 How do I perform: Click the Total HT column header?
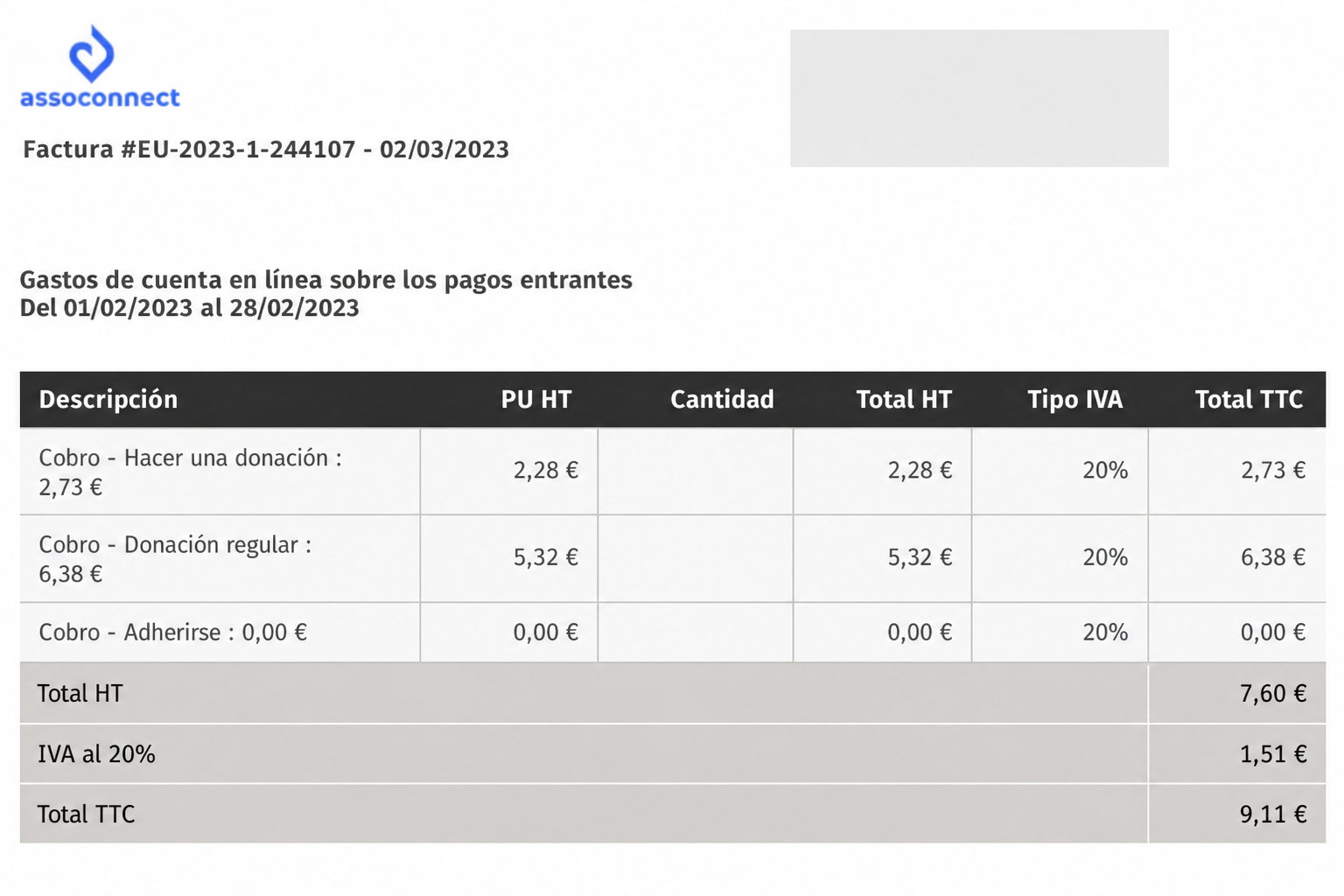[x=904, y=400]
